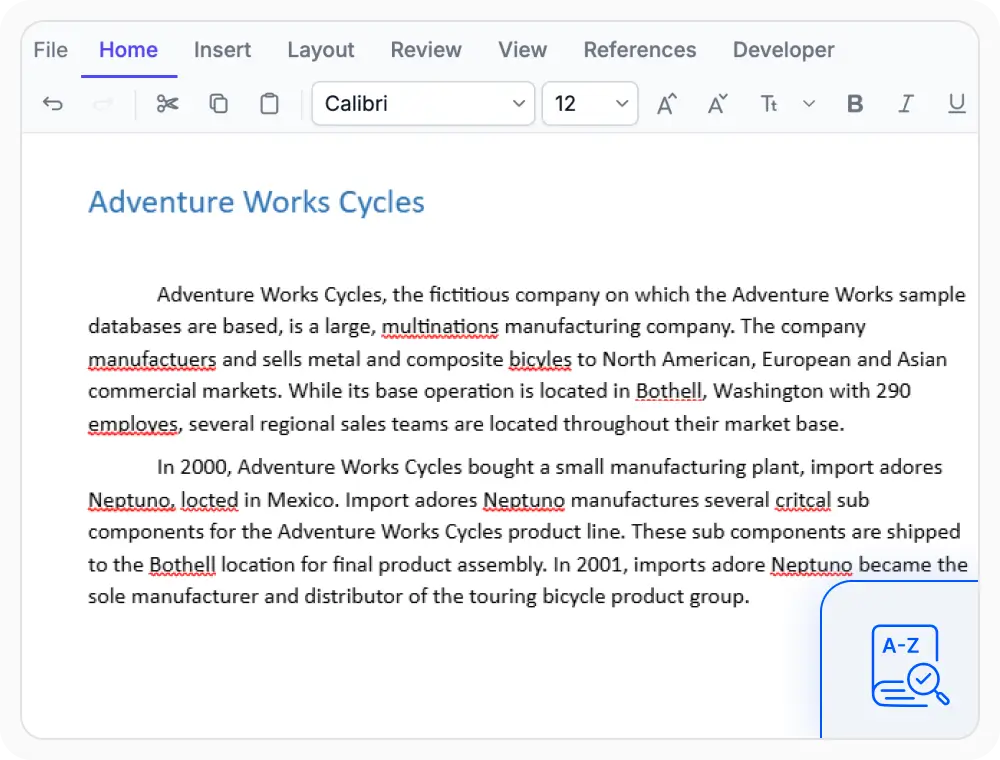
Task: Click the A-Z spell check icon
Action: [909, 666]
